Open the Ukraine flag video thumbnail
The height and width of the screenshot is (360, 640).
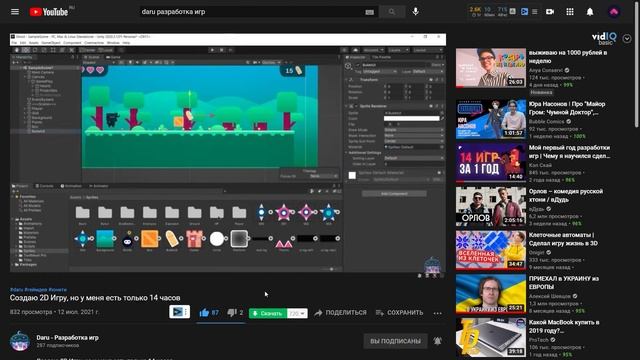tap(491, 293)
